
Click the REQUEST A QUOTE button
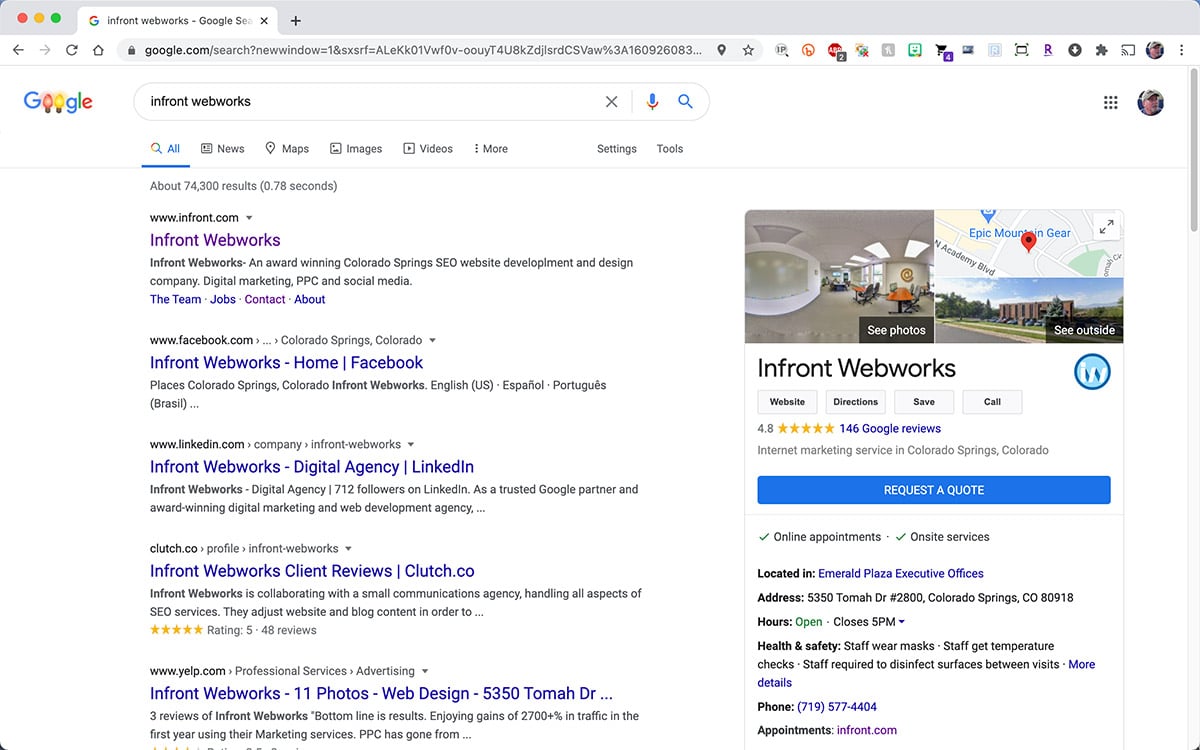(933, 489)
